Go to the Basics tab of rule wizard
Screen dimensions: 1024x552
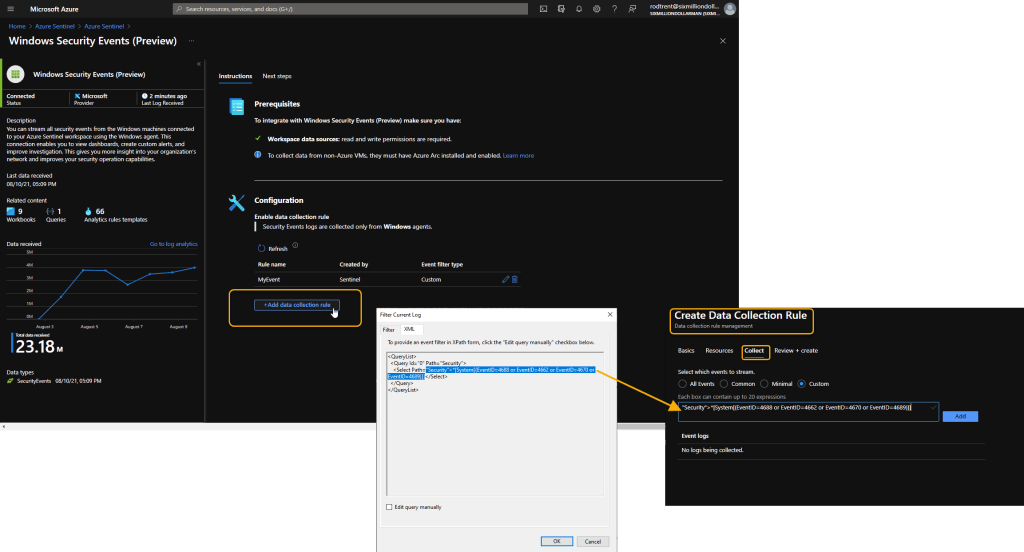tap(686, 351)
